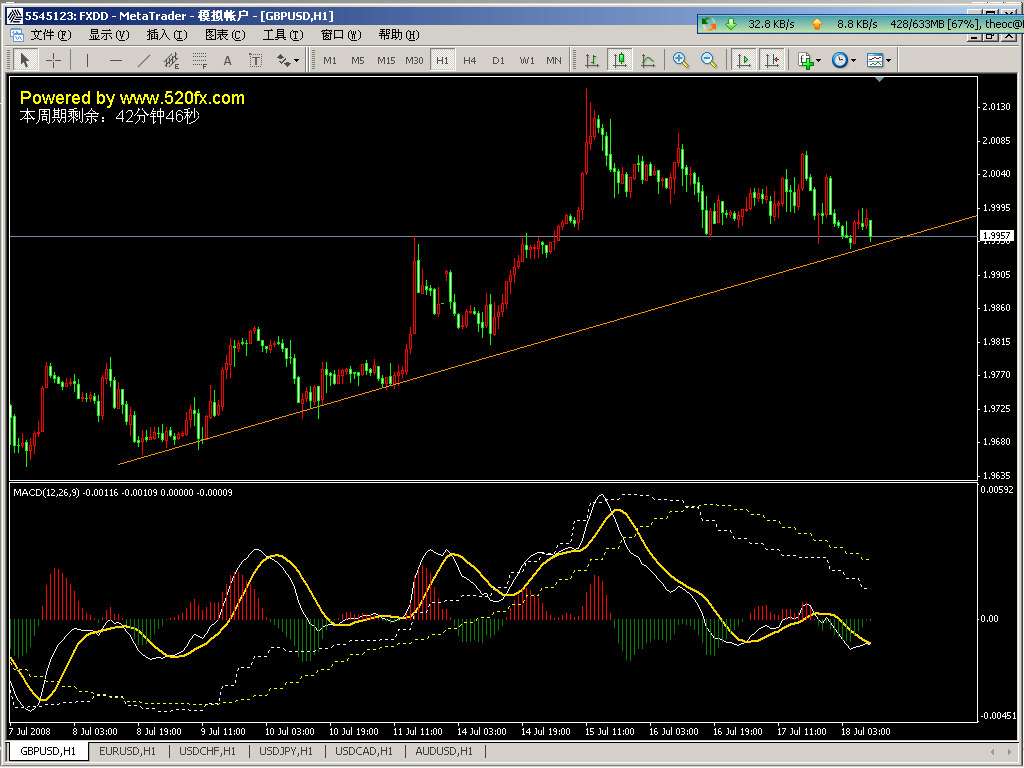Viewport: 1024px width, 768px height.
Task: Switch chart to W1 timeframe
Action: (526, 60)
